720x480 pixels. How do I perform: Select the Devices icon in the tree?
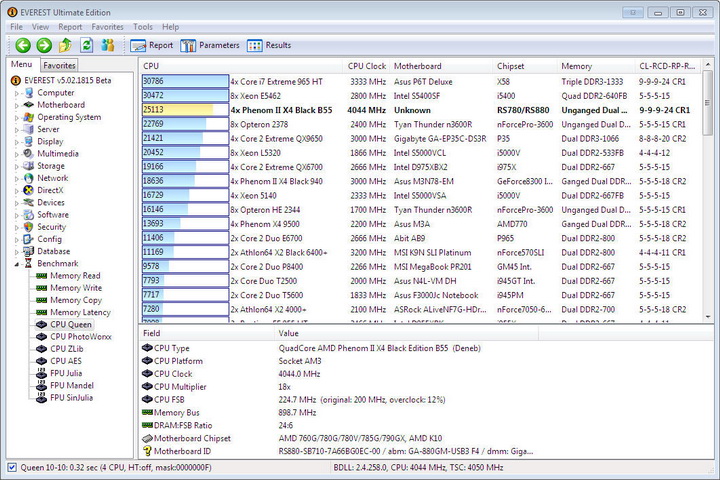click(x=29, y=202)
